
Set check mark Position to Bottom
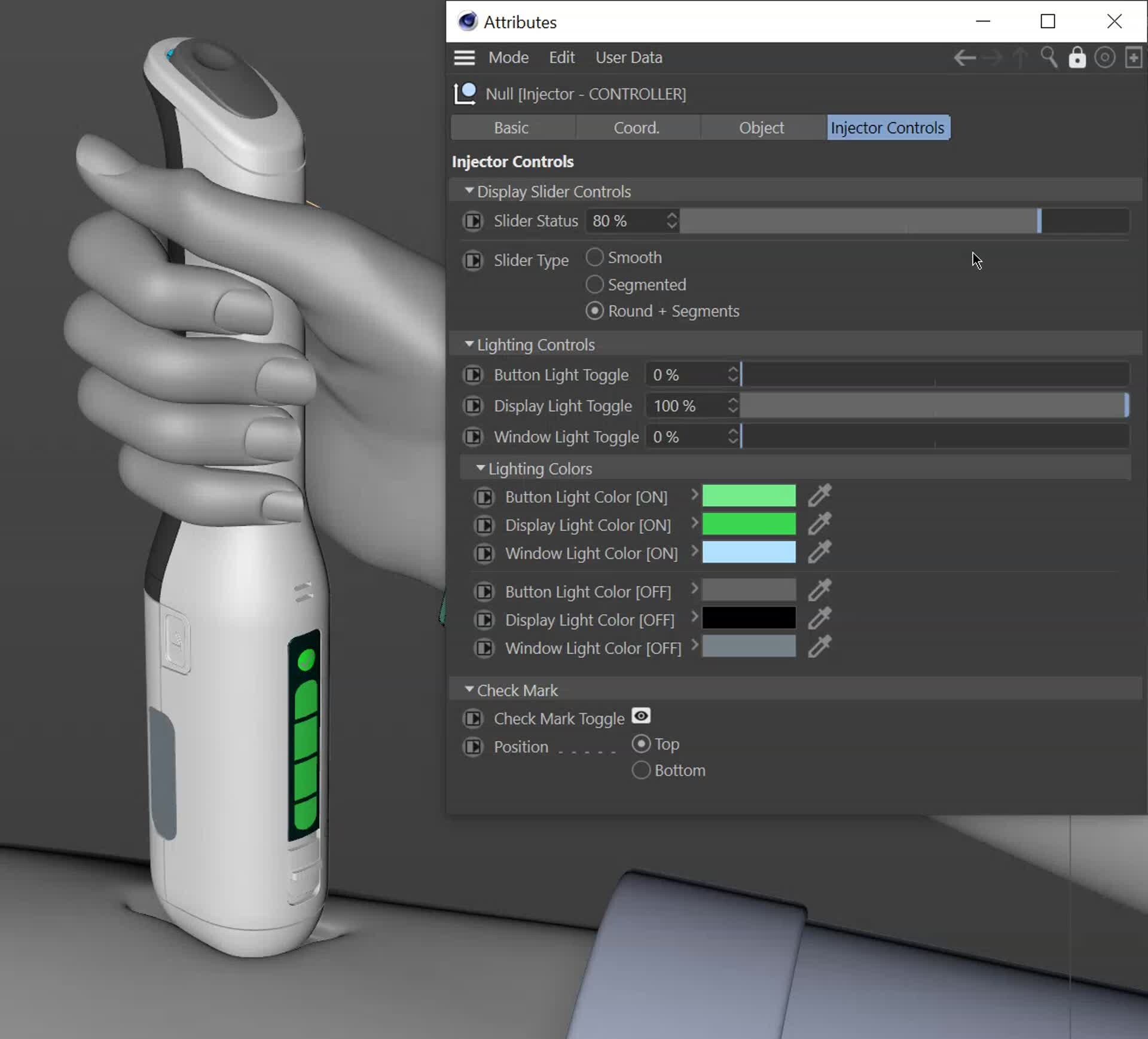pyautogui.click(x=640, y=771)
